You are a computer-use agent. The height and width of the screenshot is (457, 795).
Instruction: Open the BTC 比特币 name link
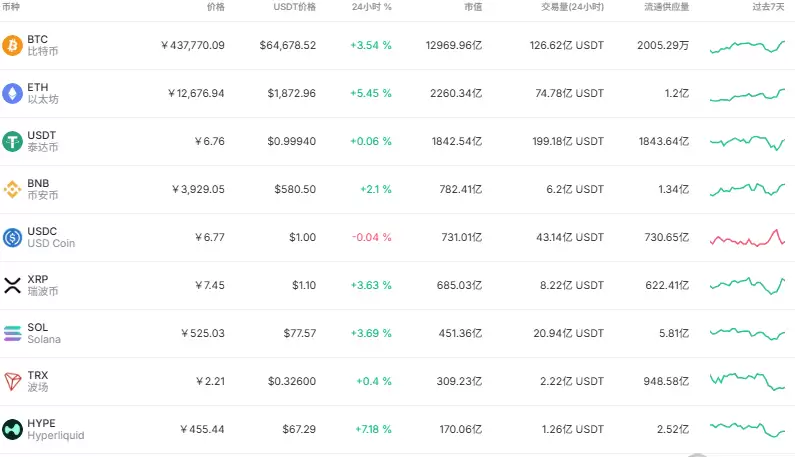coord(43,45)
